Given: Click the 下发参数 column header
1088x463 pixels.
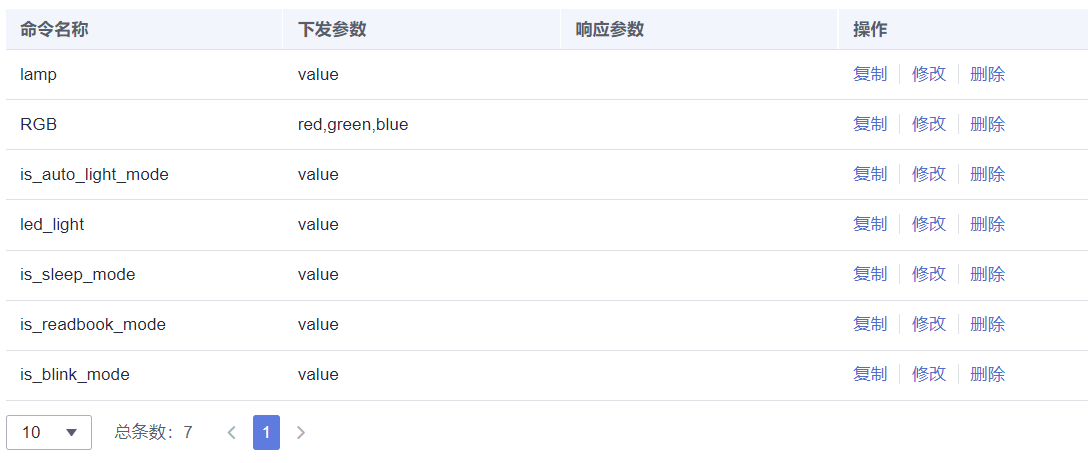Looking at the screenshot, I should (332, 29).
